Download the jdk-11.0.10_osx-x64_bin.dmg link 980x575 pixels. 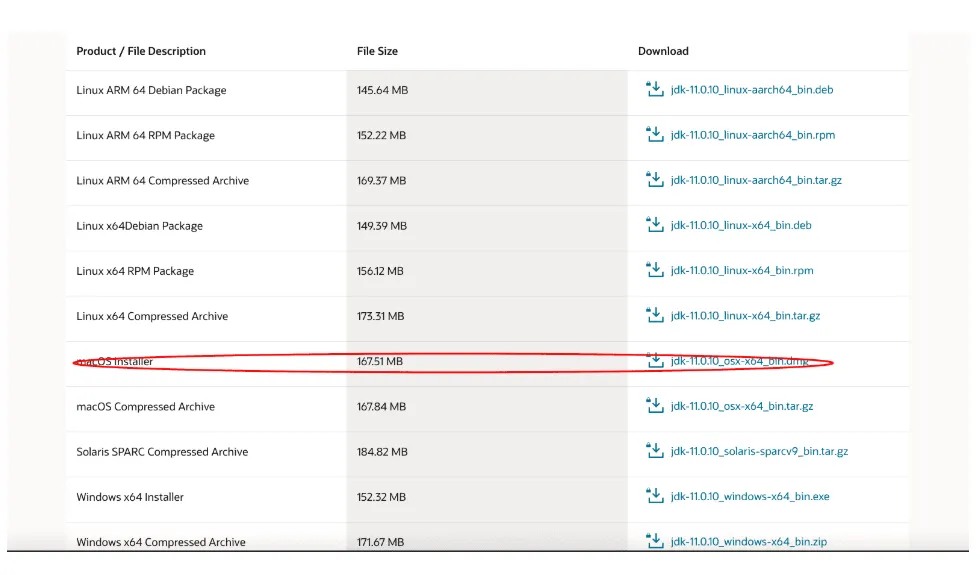coord(739,361)
